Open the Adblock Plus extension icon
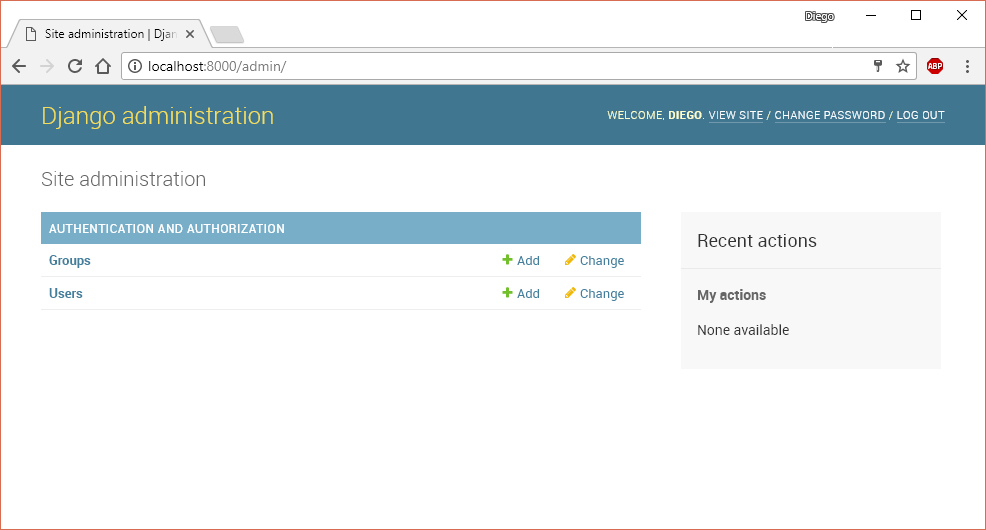 (x=935, y=66)
